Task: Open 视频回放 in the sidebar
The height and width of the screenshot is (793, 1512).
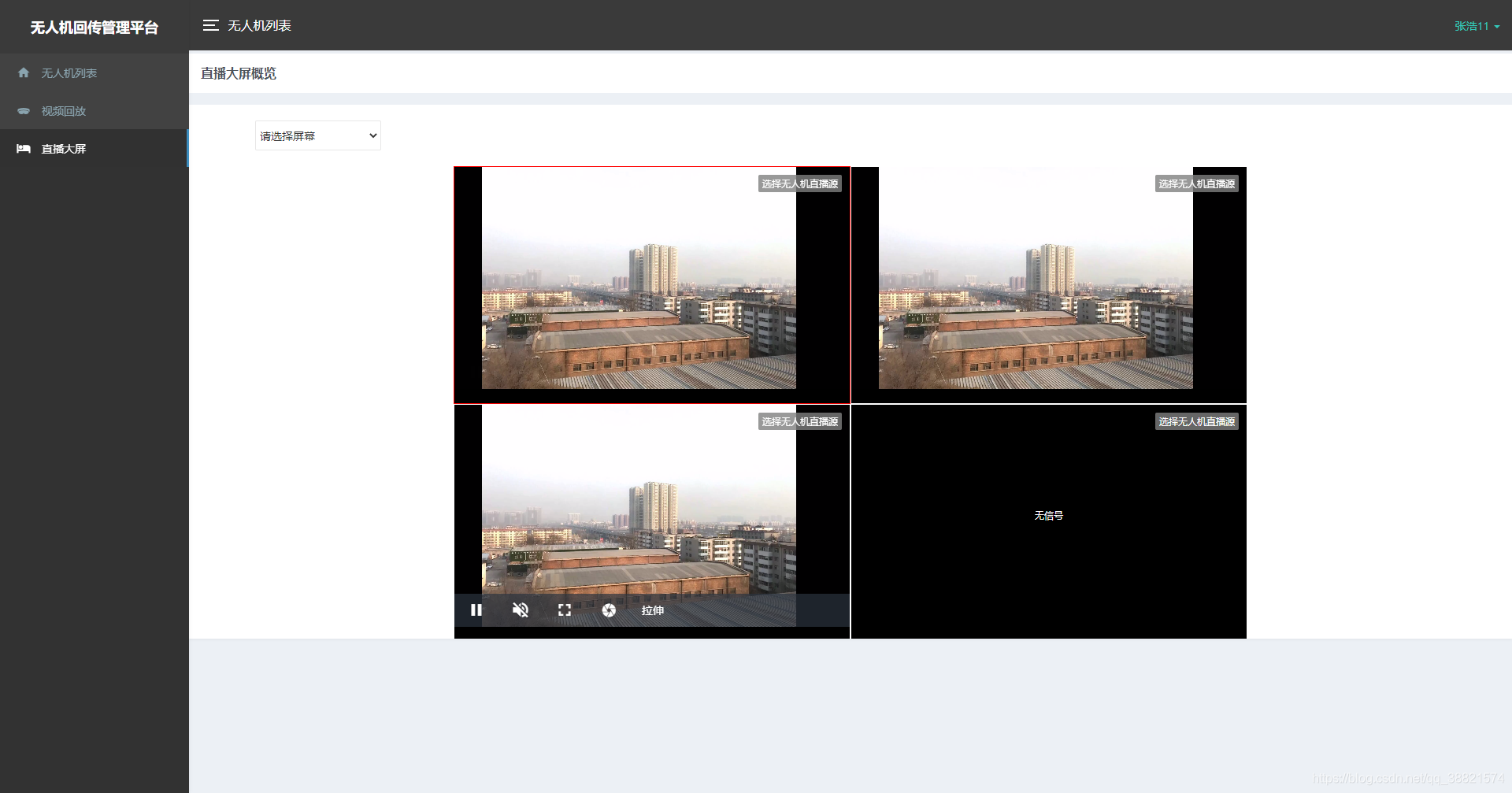Action: pos(94,110)
